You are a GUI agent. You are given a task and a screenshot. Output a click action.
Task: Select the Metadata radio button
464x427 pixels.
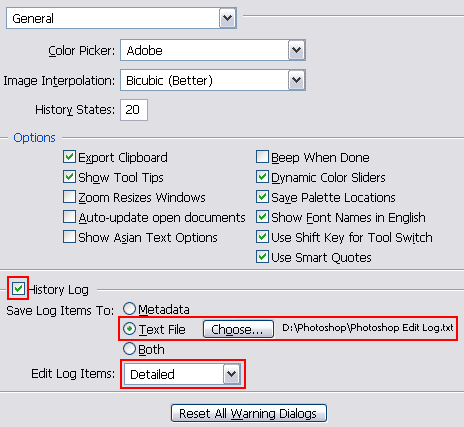coord(129,309)
